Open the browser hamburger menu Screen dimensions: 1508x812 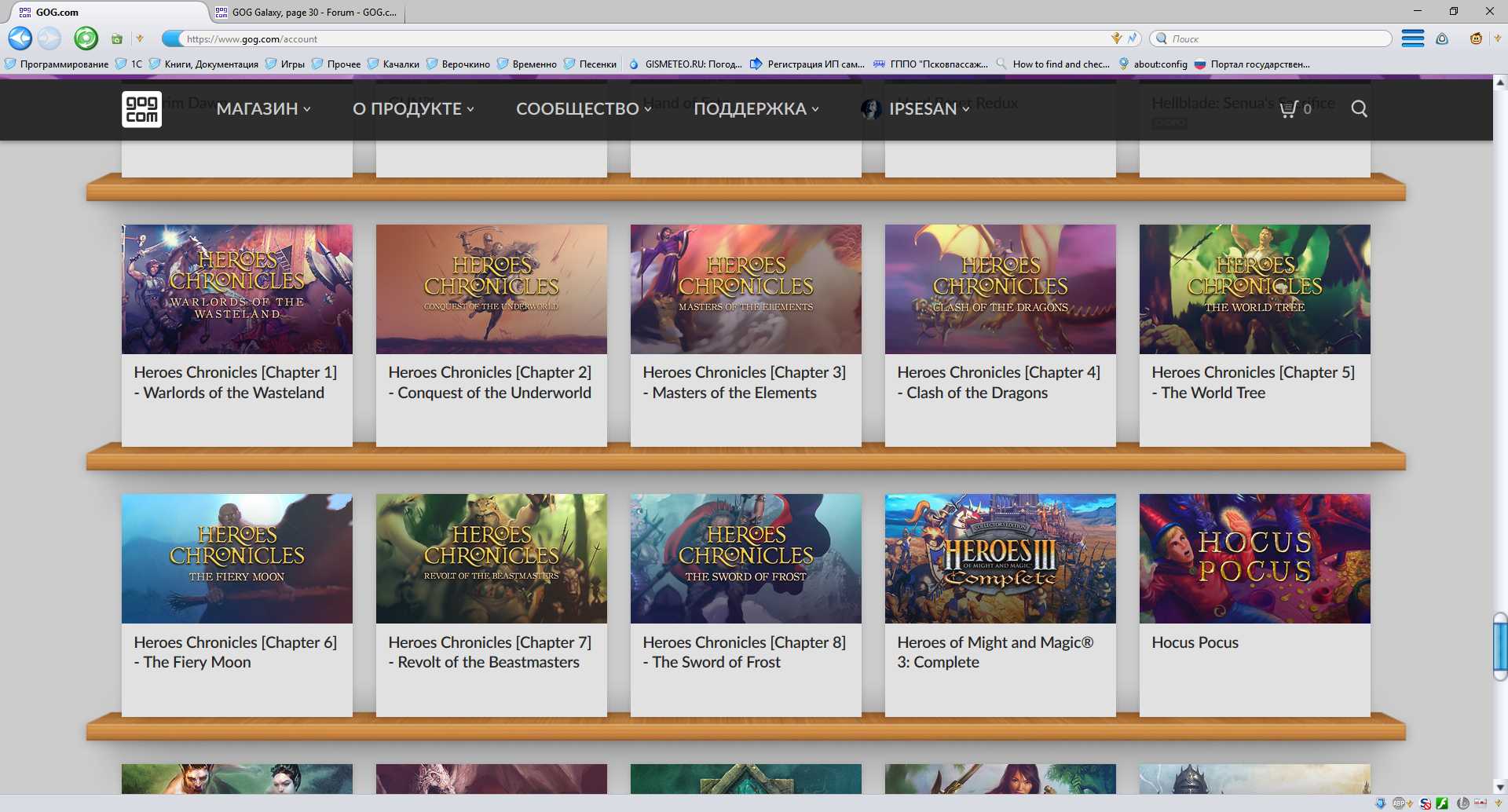(x=1412, y=38)
